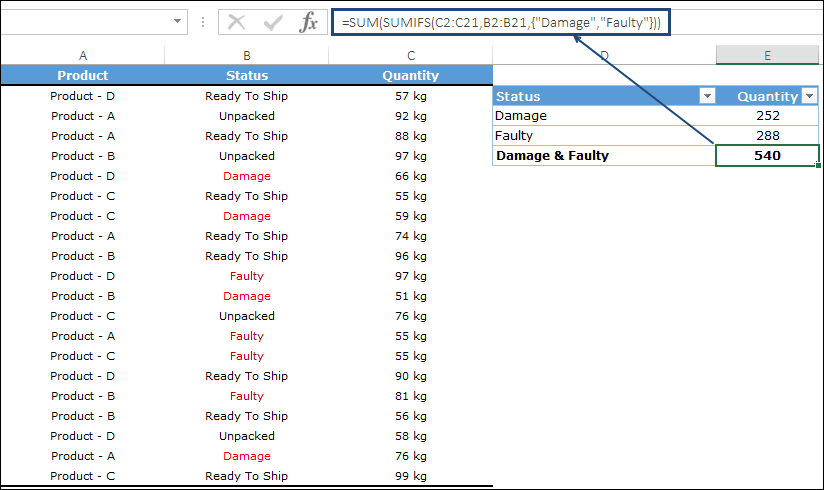This screenshot has width=824, height=490.
Task: Expand the Name Box dropdown arrow
Action: [x=178, y=22]
